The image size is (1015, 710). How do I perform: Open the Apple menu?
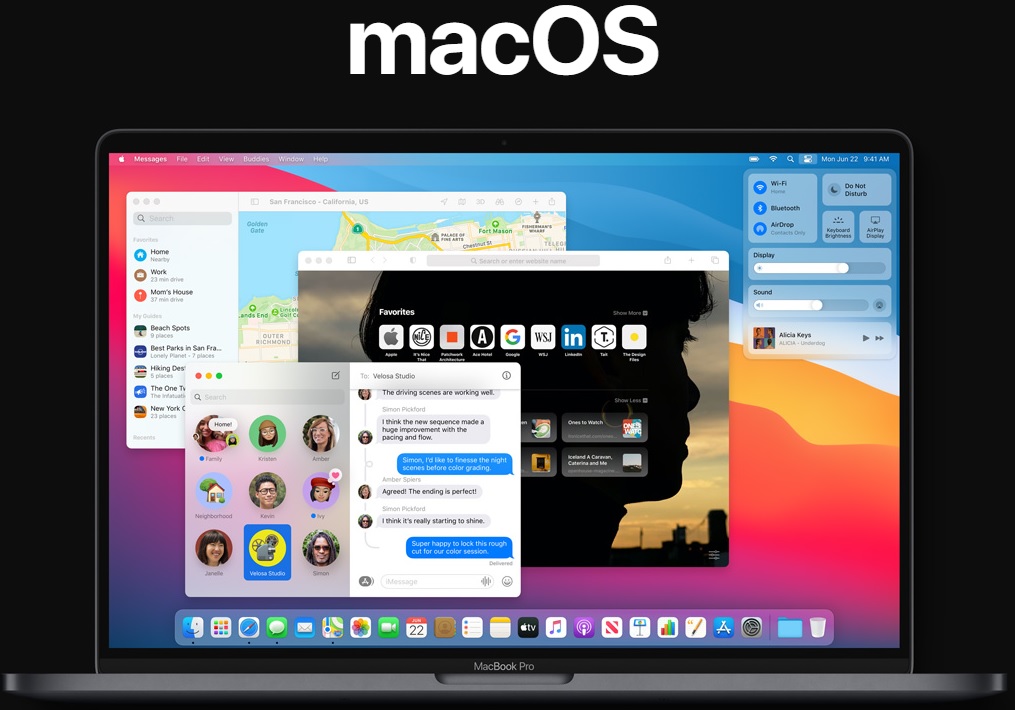121,159
